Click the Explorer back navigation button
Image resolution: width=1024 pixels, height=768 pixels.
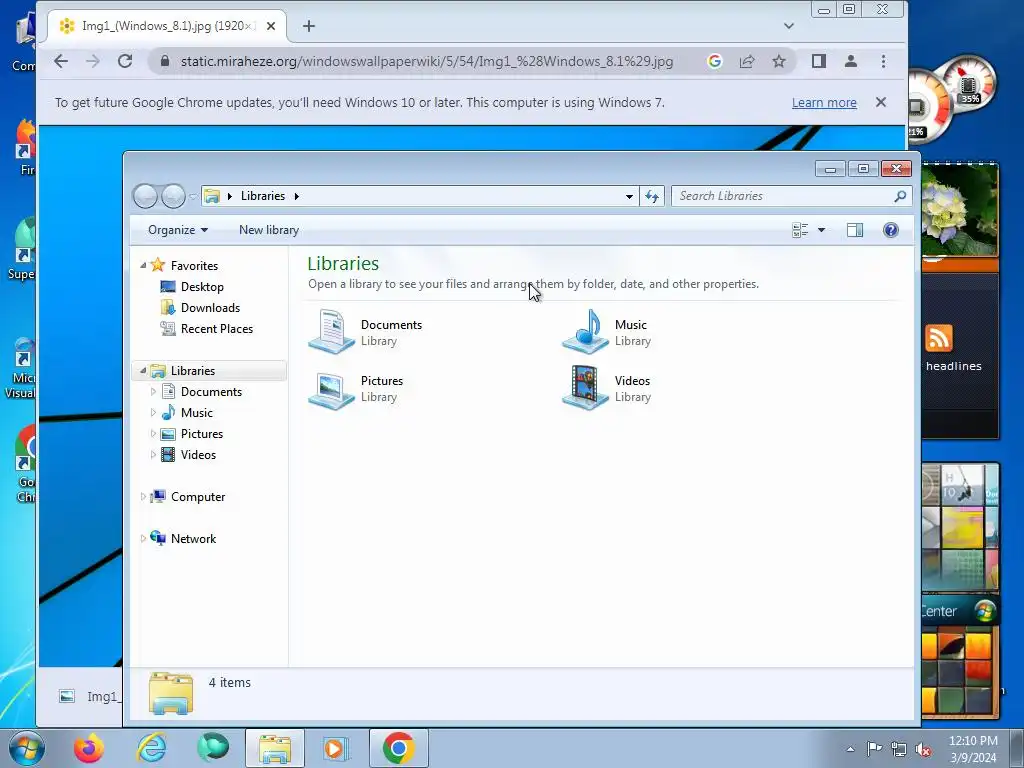(146, 196)
